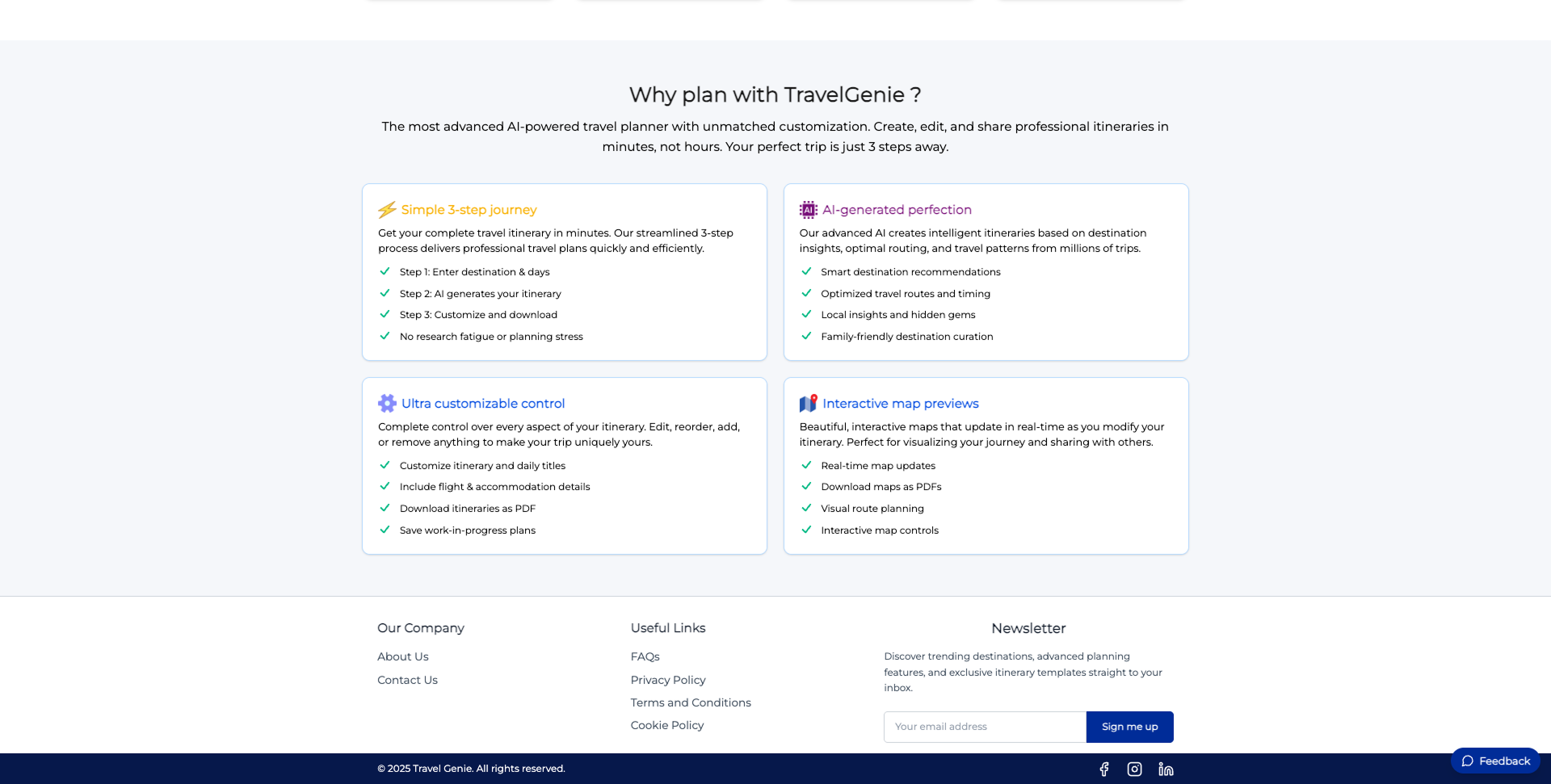Click checkmark beside Include flight & accommodation details
This screenshot has height=784, width=1551.
[385, 486]
